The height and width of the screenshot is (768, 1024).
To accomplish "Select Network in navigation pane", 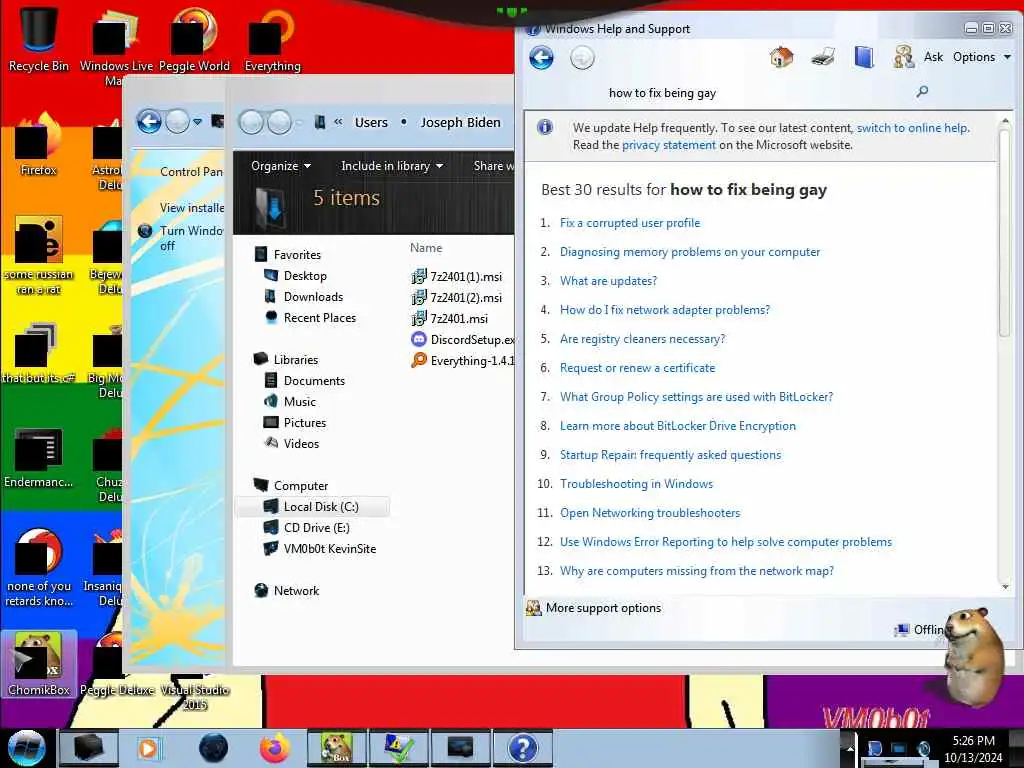I will coord(287,590).
